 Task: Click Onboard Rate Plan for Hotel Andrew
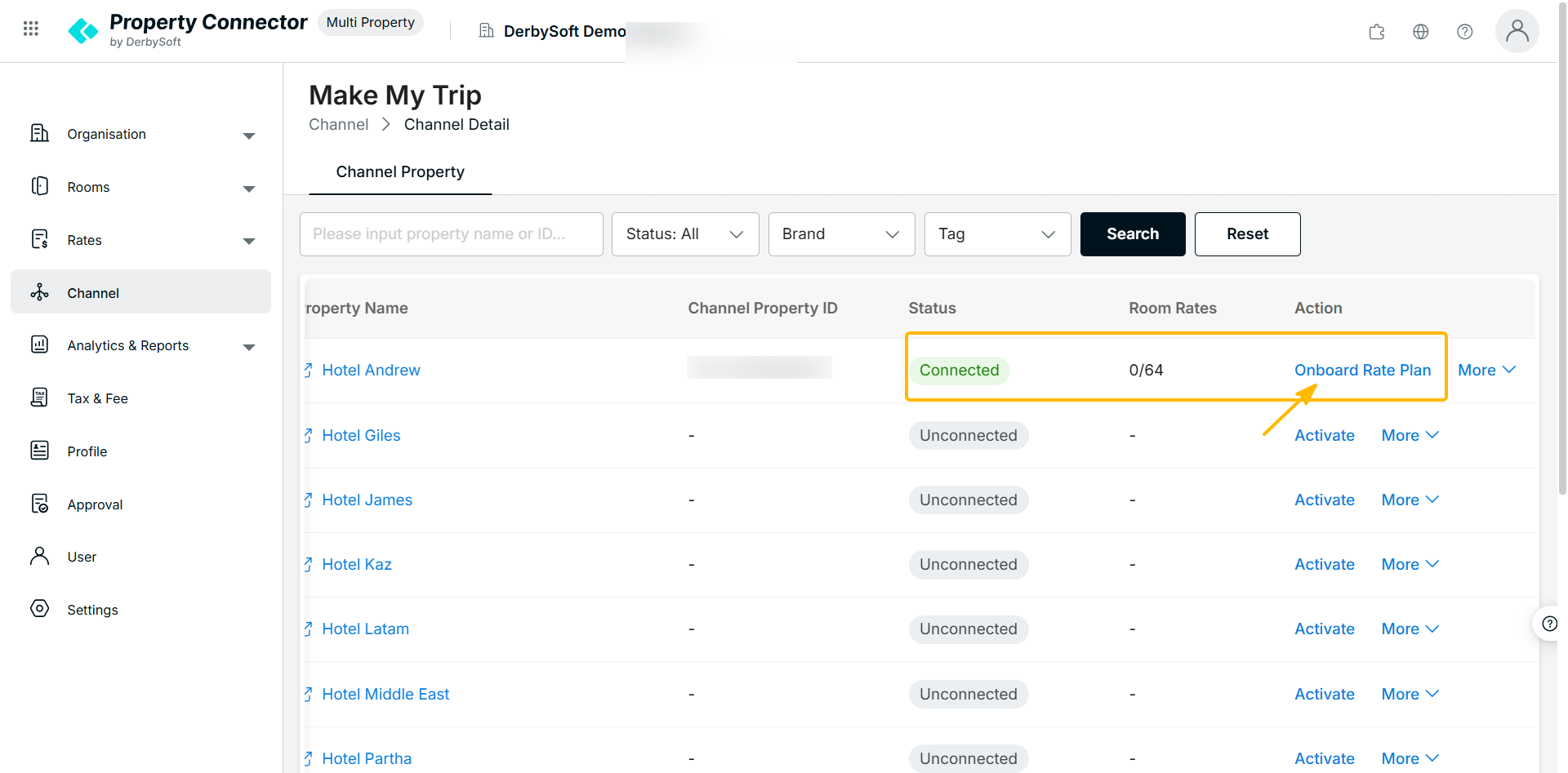[1363, 370]
